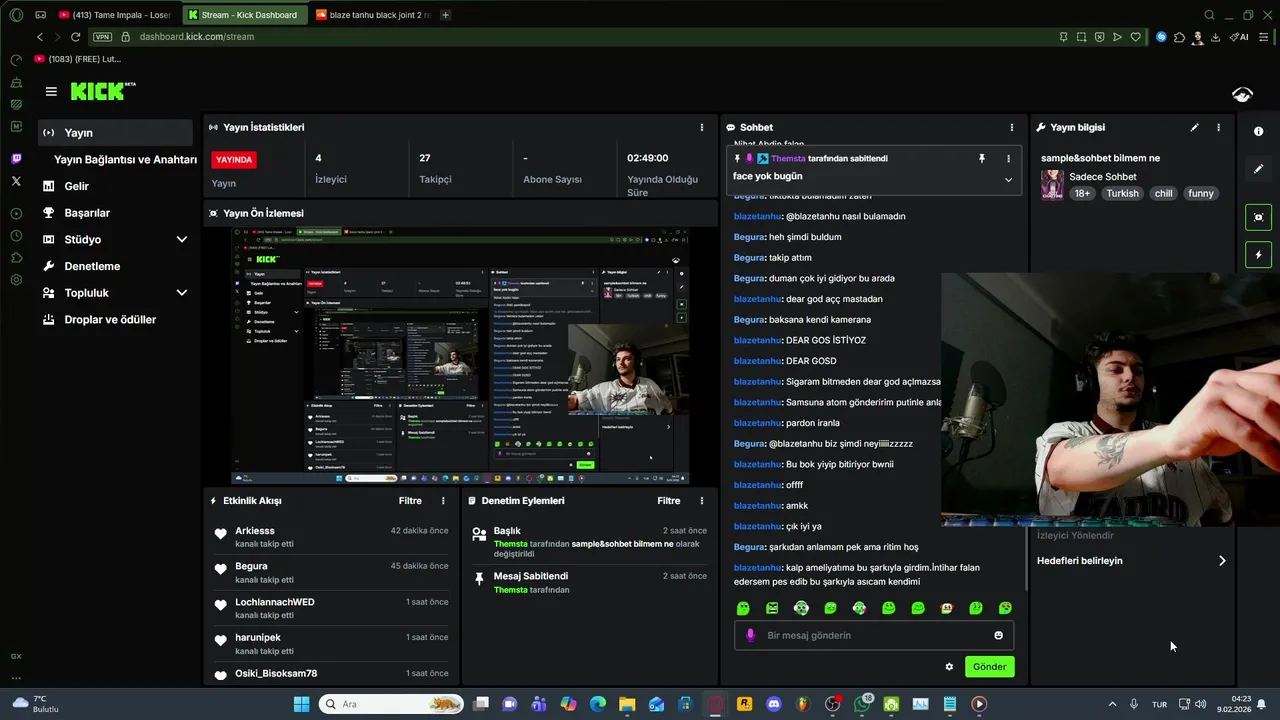Open Sohbet panel options menu
The height and width of the screenshot is (720, 1280).
[x=1012, y=127]
